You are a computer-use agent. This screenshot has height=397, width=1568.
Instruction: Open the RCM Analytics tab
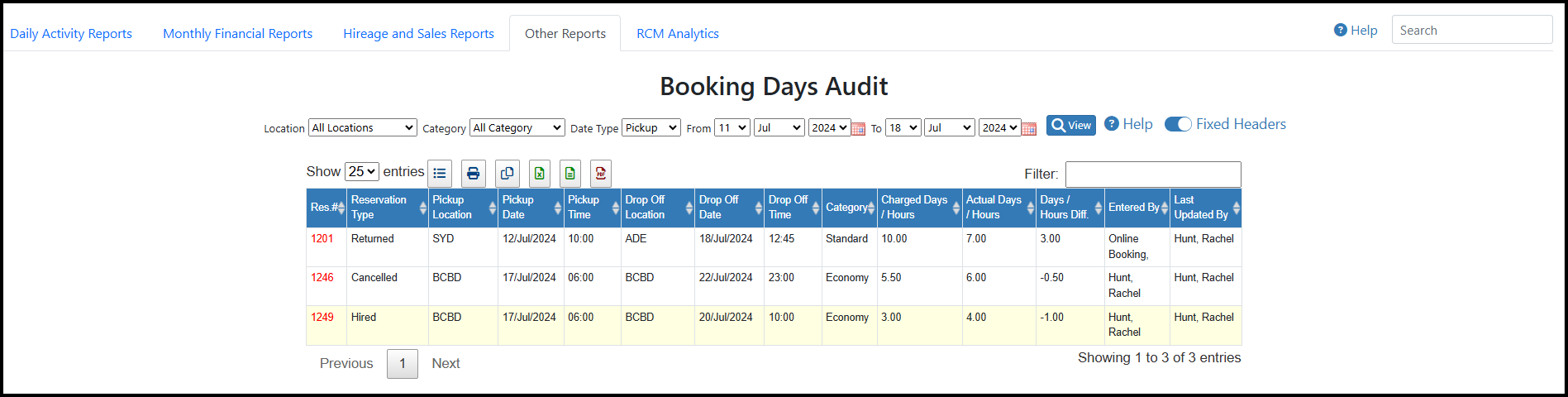click(x=677, y=34)
